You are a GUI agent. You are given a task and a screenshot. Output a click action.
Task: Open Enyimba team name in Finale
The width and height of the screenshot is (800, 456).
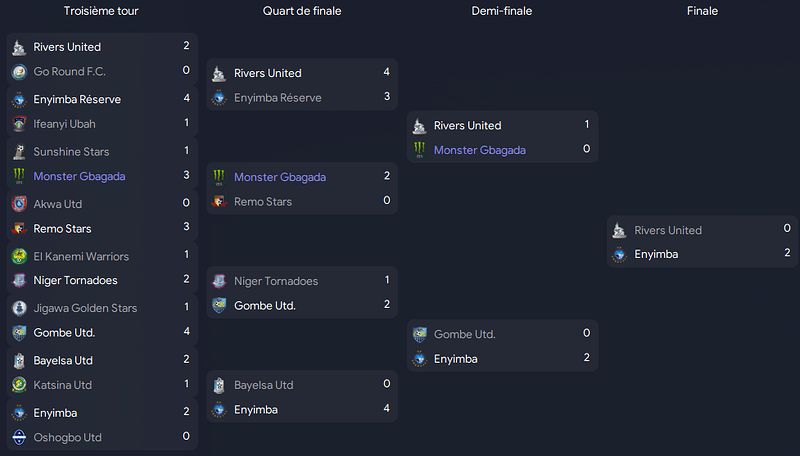point(656,254)
